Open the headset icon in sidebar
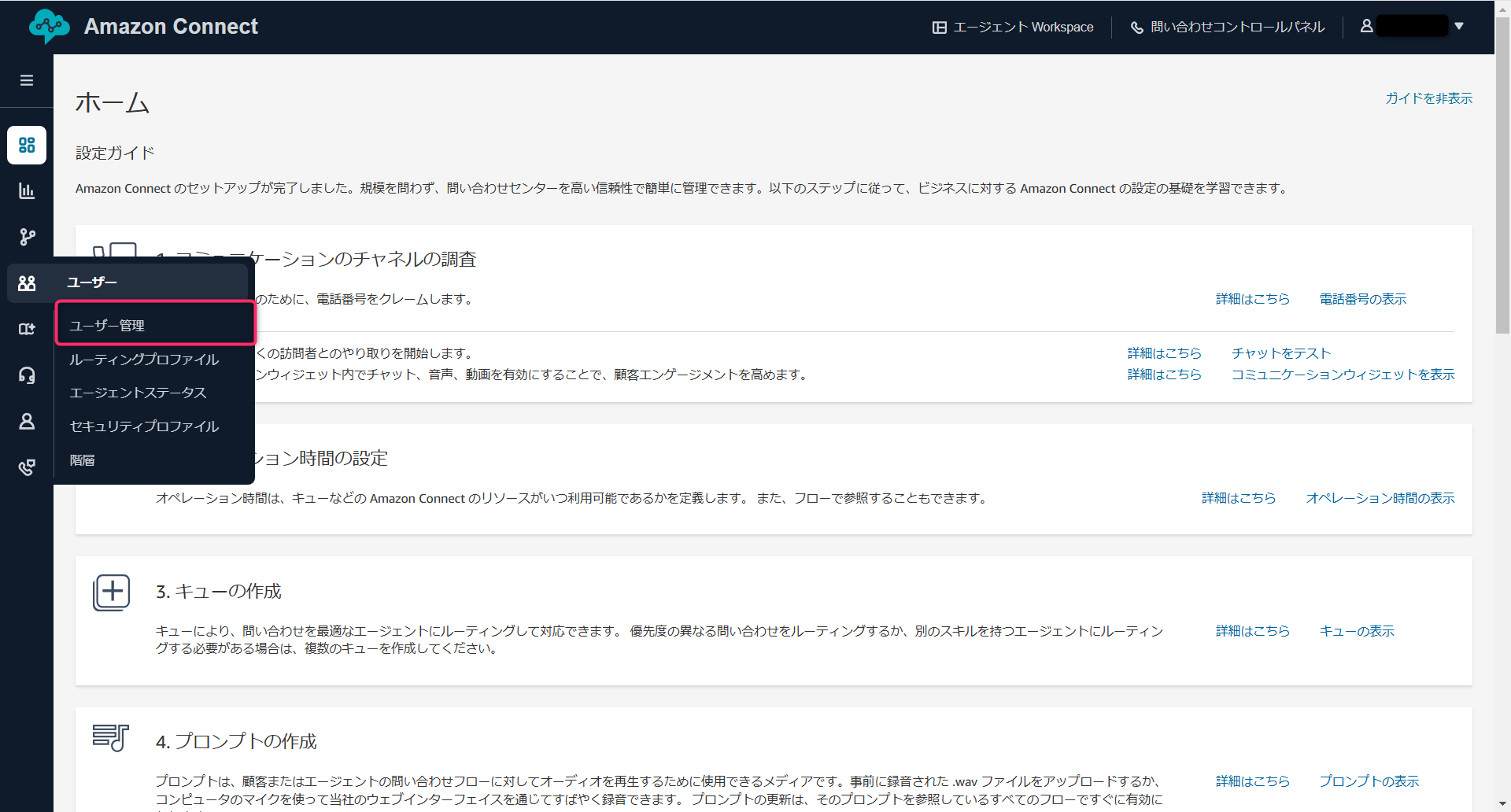Viewport: 1511px width, 812px height. [x=27, y=375]
